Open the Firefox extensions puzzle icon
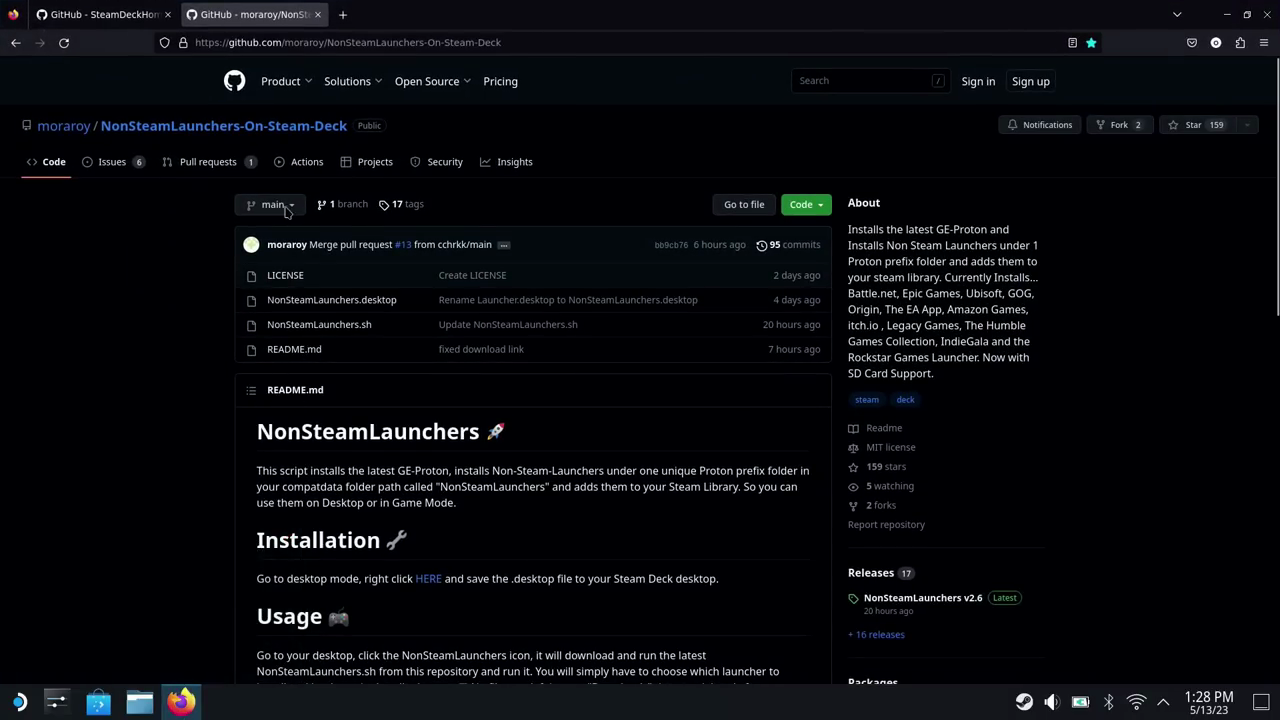1280x720 pixels. pos(1240,43)
